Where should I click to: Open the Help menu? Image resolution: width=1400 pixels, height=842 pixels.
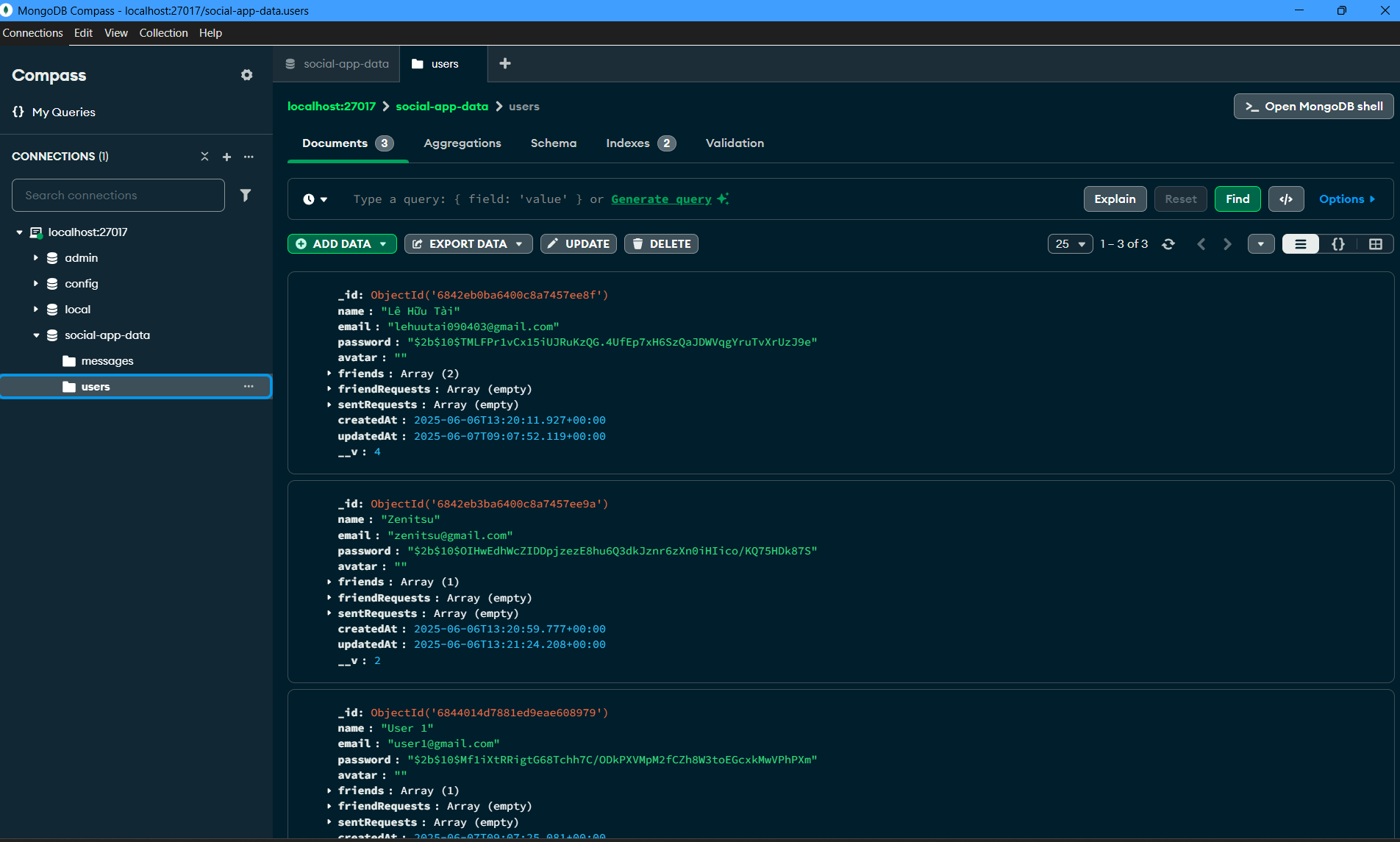pyautogui.click(x=210, y=33)
